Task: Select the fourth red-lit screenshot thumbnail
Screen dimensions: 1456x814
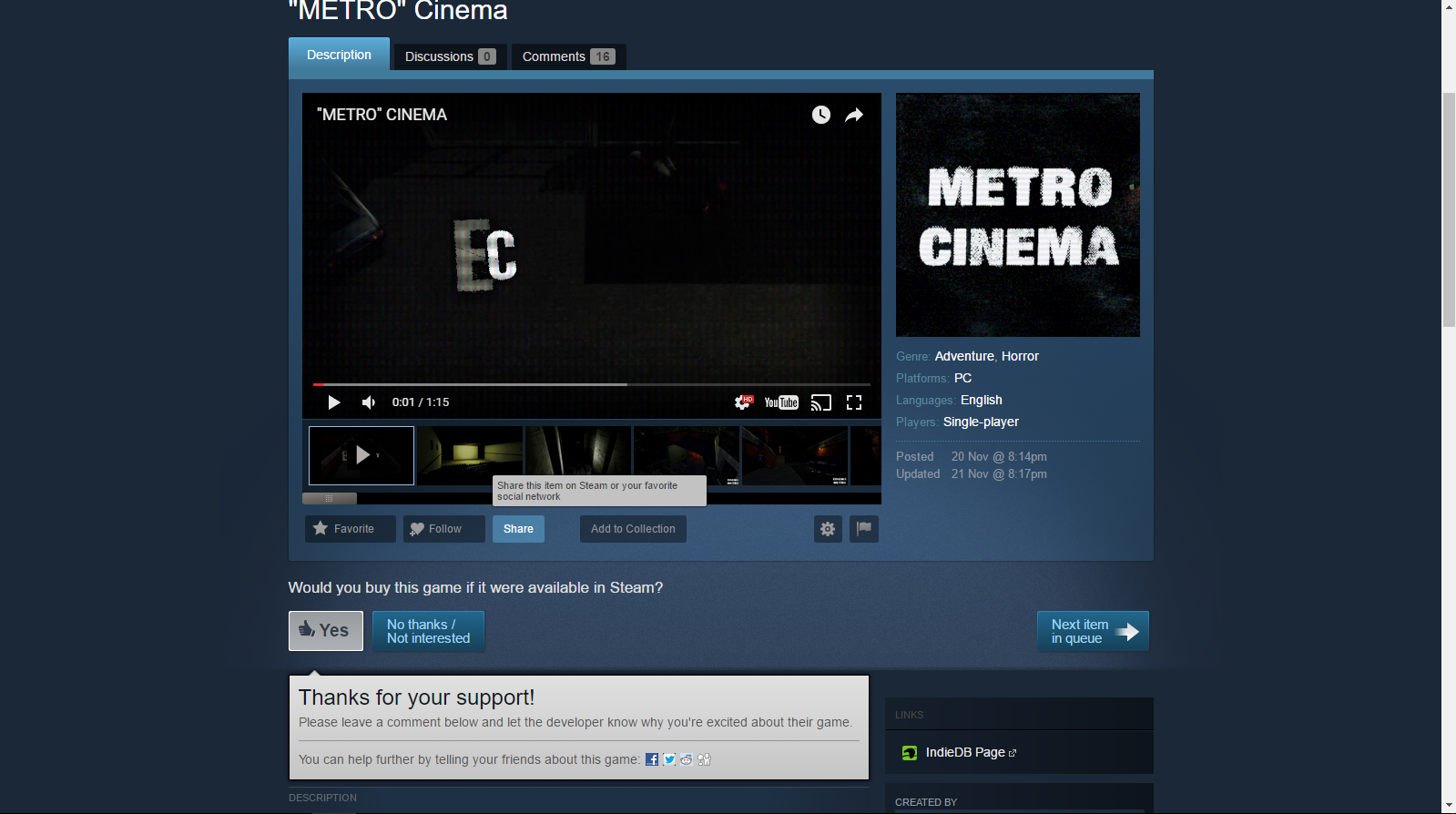Action: tap(687, 455)
